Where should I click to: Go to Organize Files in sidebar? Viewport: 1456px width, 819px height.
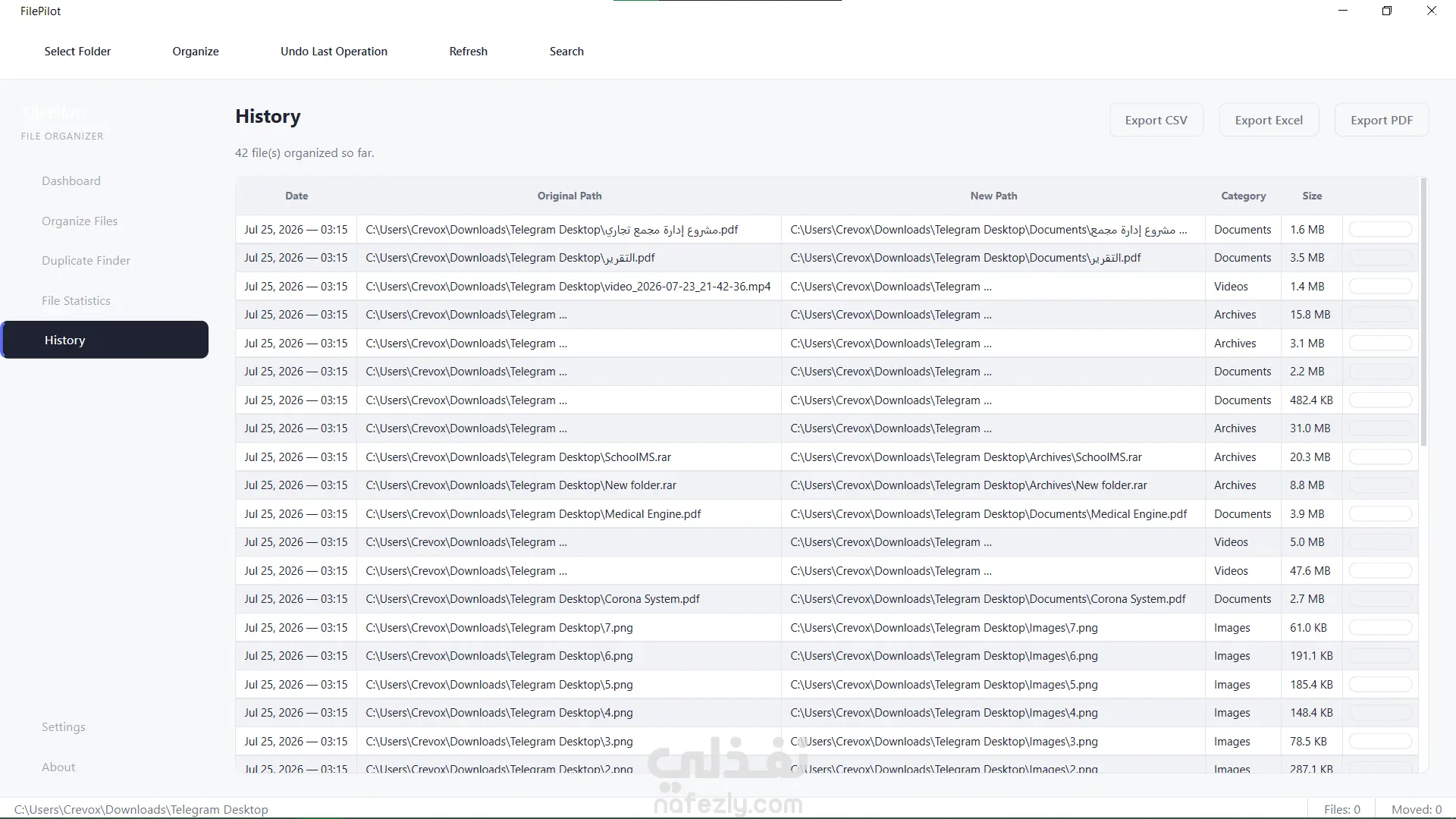pyautogui.click(x=80, y=221)
